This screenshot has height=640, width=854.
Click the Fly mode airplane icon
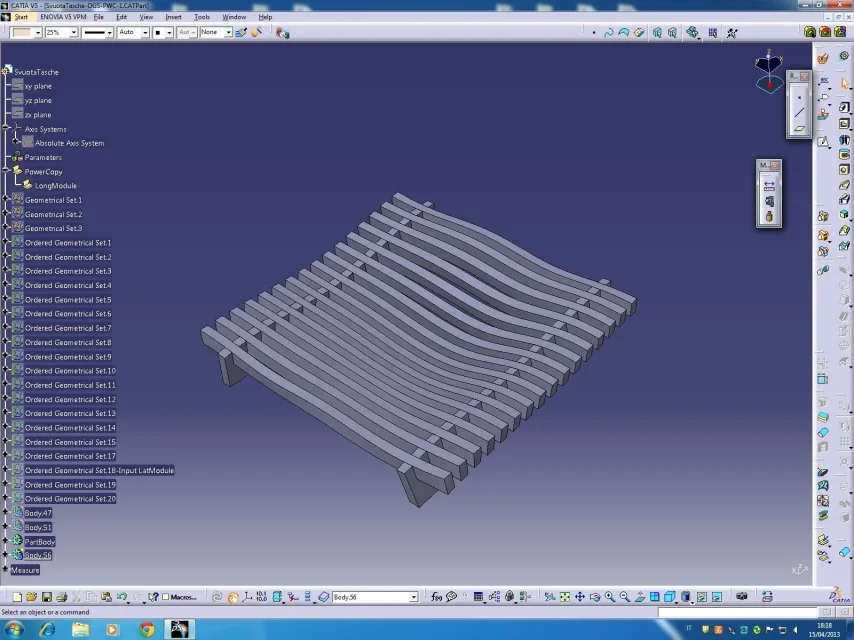550,597
